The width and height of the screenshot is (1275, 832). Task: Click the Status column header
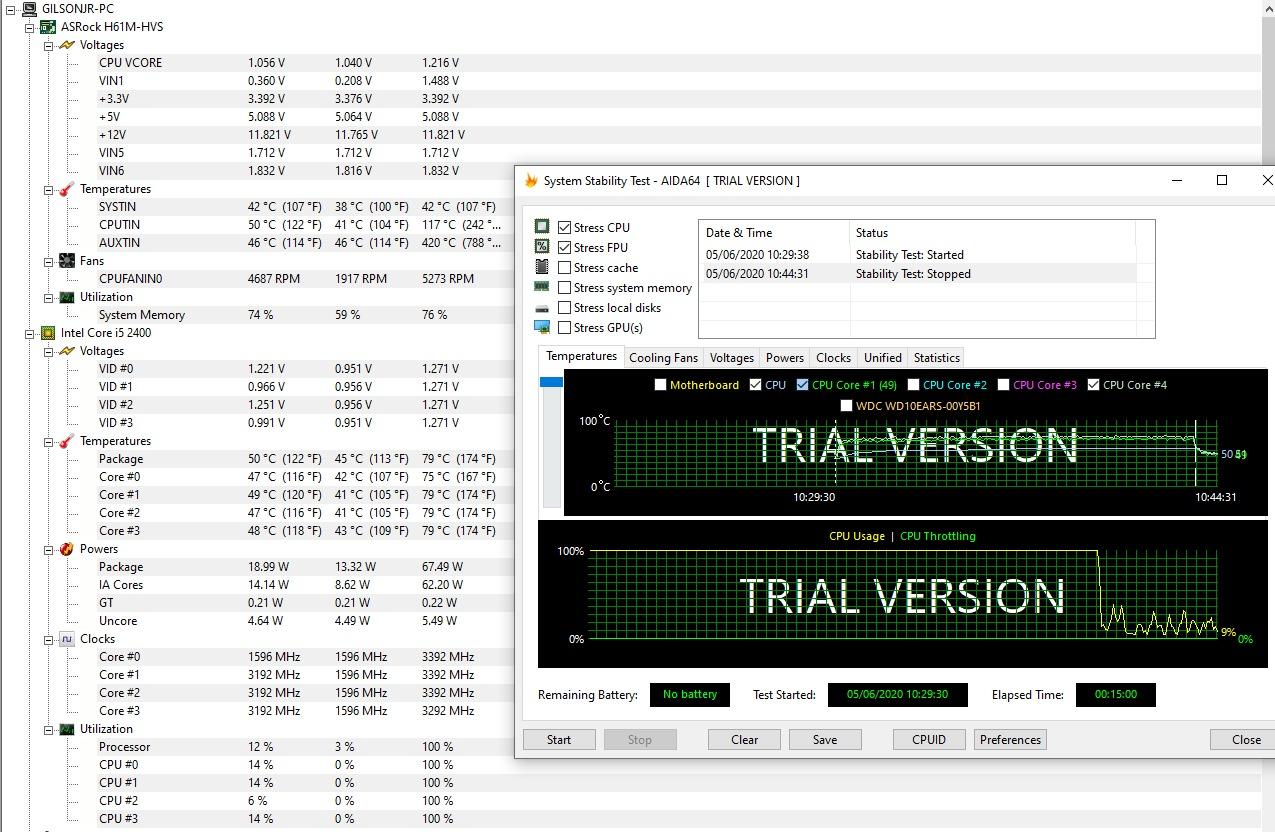tap(993, 233)
